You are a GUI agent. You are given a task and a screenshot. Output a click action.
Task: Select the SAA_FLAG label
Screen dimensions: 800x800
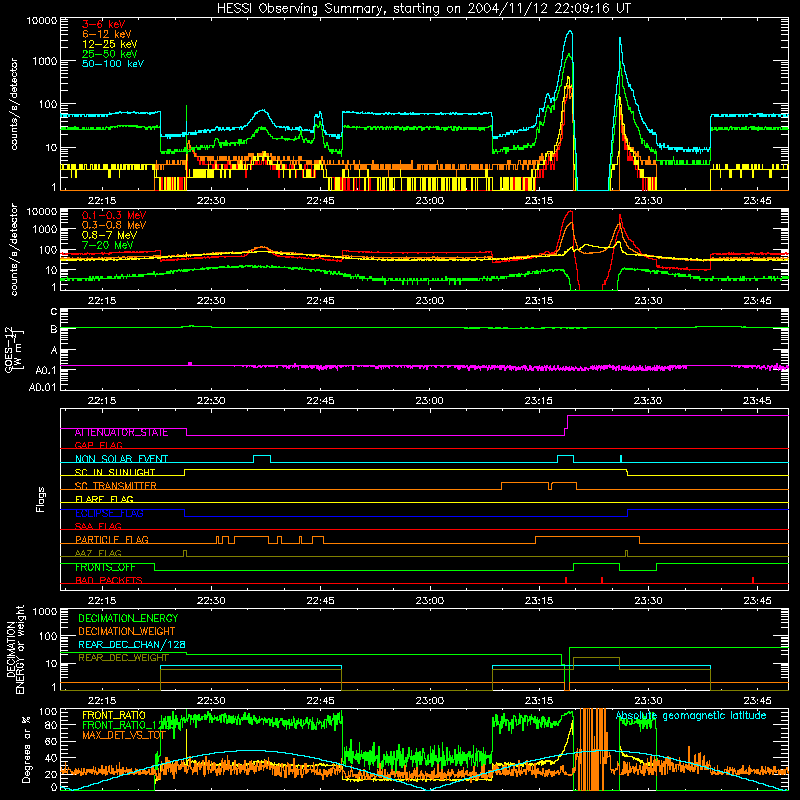point(98,526)
